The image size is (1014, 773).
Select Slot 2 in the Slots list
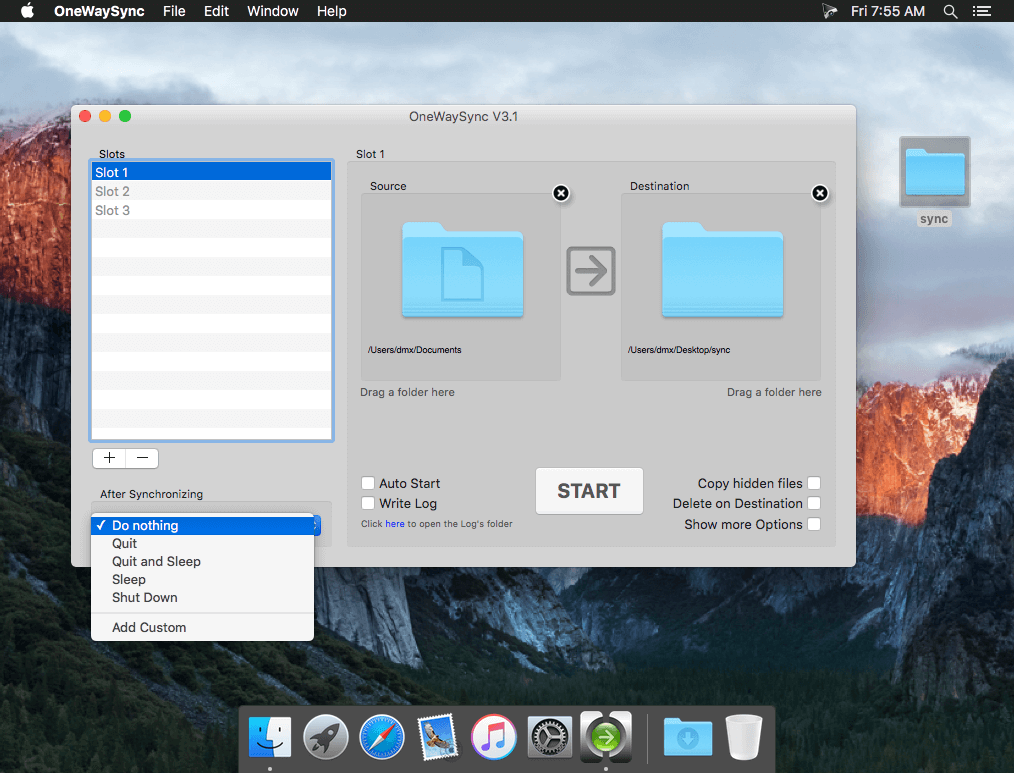211,191
